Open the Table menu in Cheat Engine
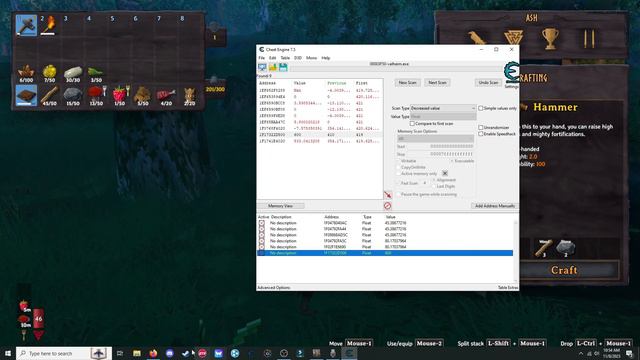The image size is (640, 360). tap(285, 58)
